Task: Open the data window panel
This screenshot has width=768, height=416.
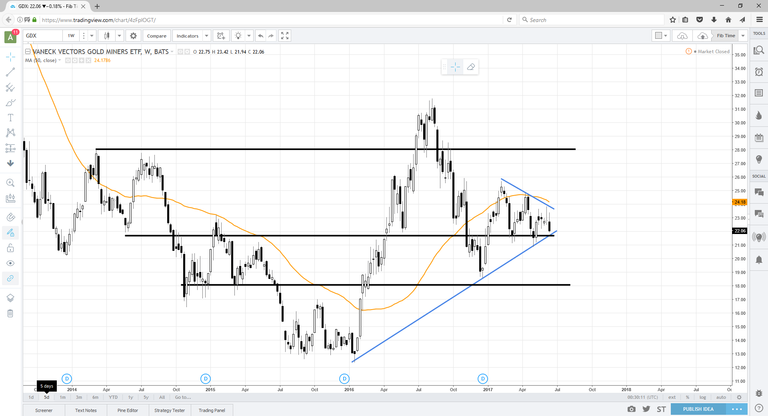Action: click(759, 93)
